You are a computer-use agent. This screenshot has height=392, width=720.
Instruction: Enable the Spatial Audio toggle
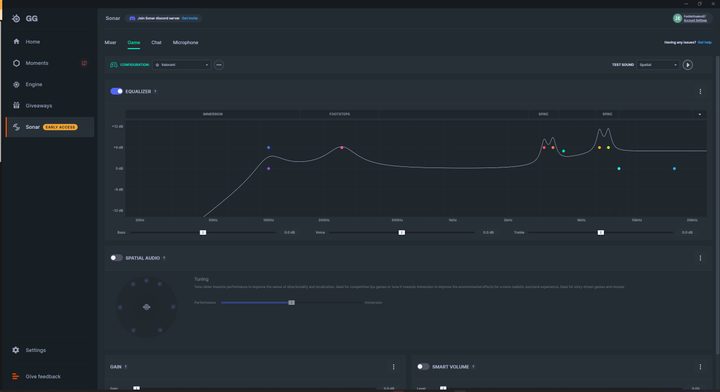[x=116, y=258]
